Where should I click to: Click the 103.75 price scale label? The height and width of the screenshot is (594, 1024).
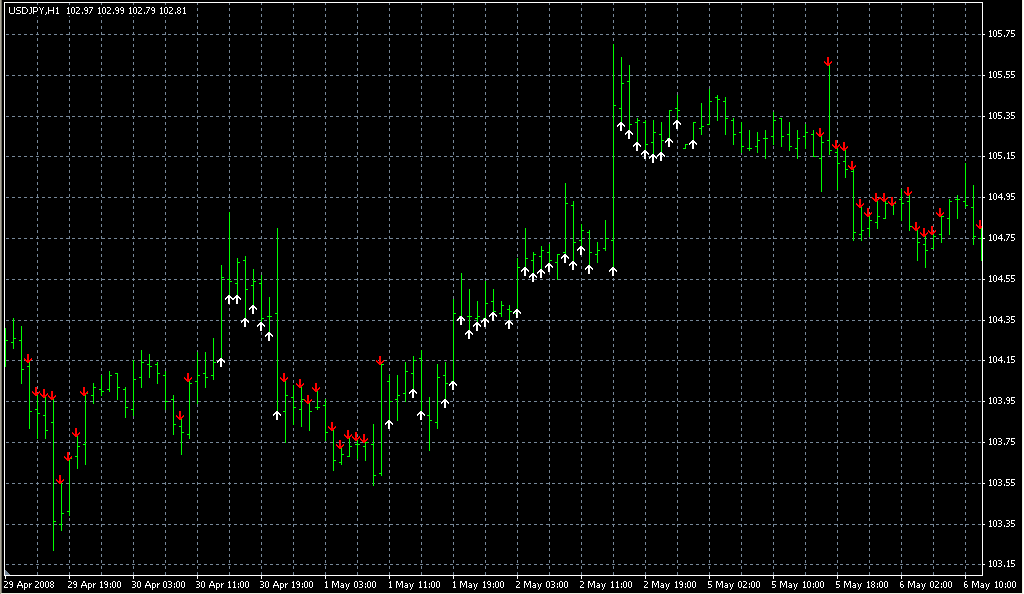pyautogui.click(x=1001, y=442)
